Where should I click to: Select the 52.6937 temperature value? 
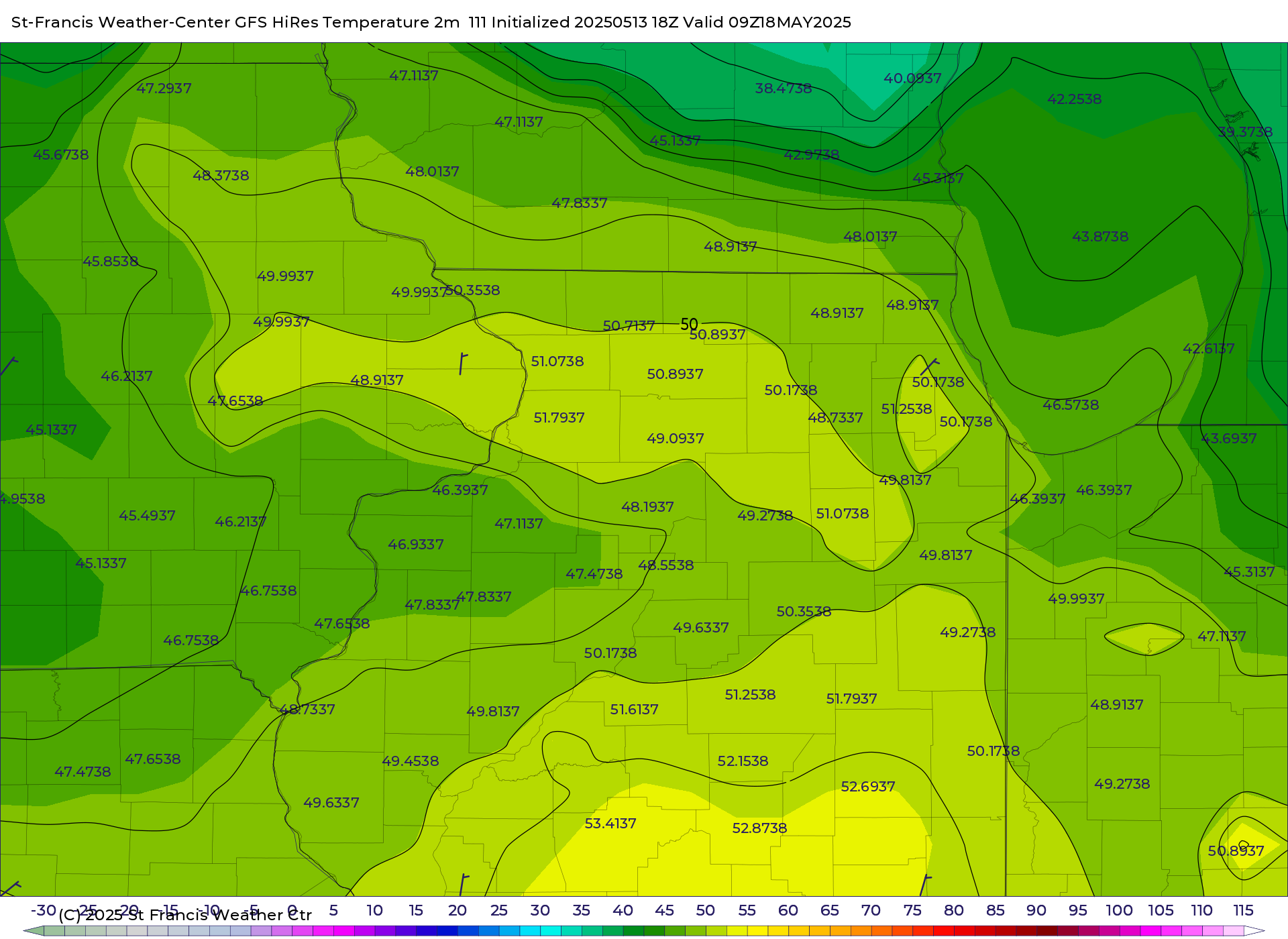[x=868, y=787]
